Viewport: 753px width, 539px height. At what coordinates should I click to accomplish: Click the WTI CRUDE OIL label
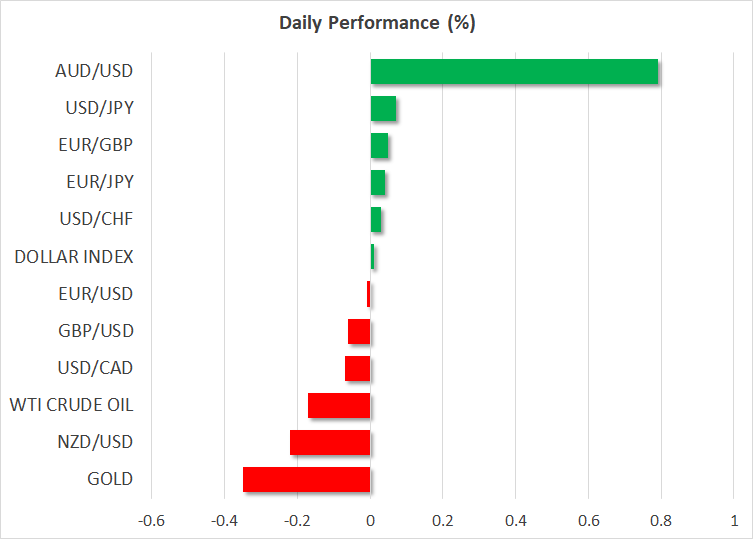pyautogui.click(x=71, y=405)
